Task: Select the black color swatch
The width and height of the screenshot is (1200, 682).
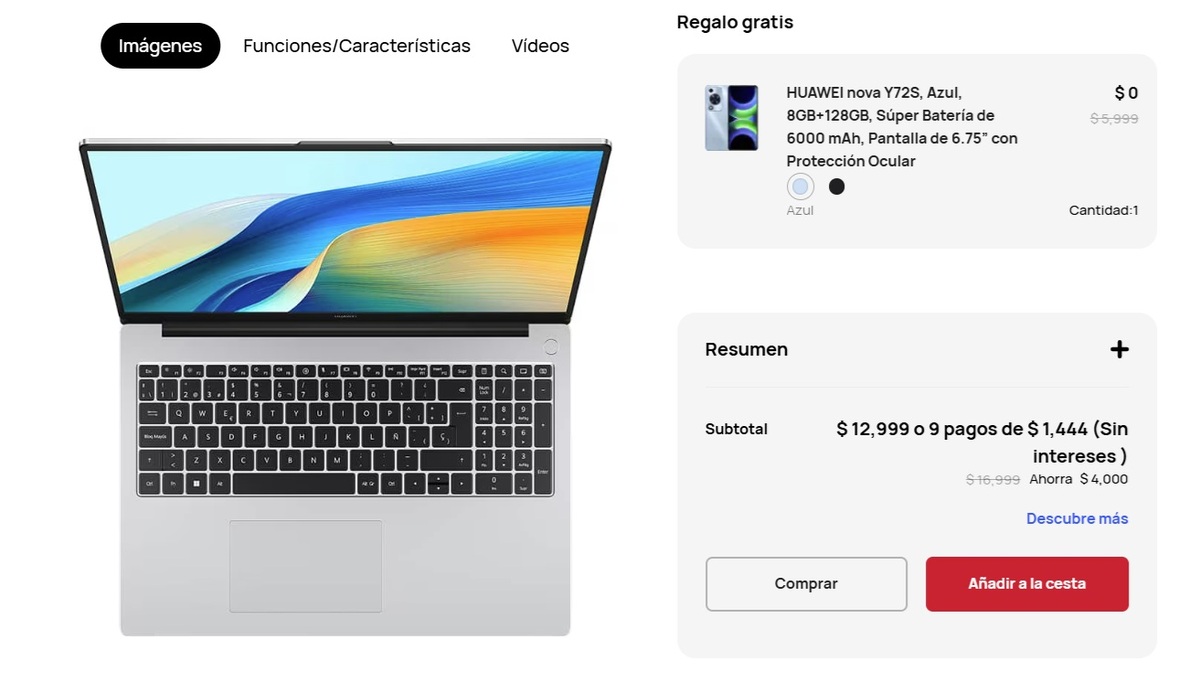Action: [837, 187]
